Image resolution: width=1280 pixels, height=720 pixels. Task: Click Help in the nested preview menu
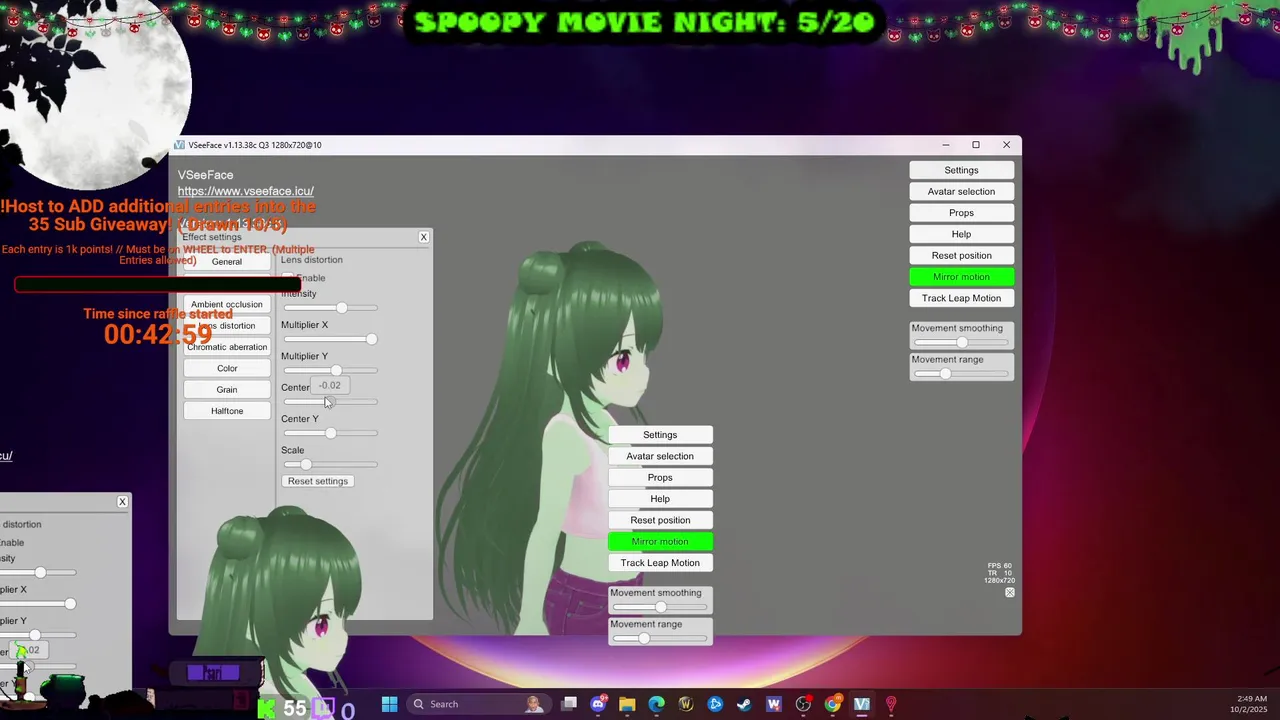[x=660, y=499]
